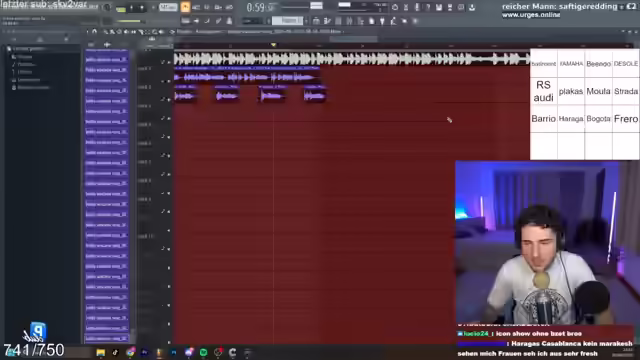Mute the second playlist track
This screenshot has height=360, width=640.
[169, 81]
